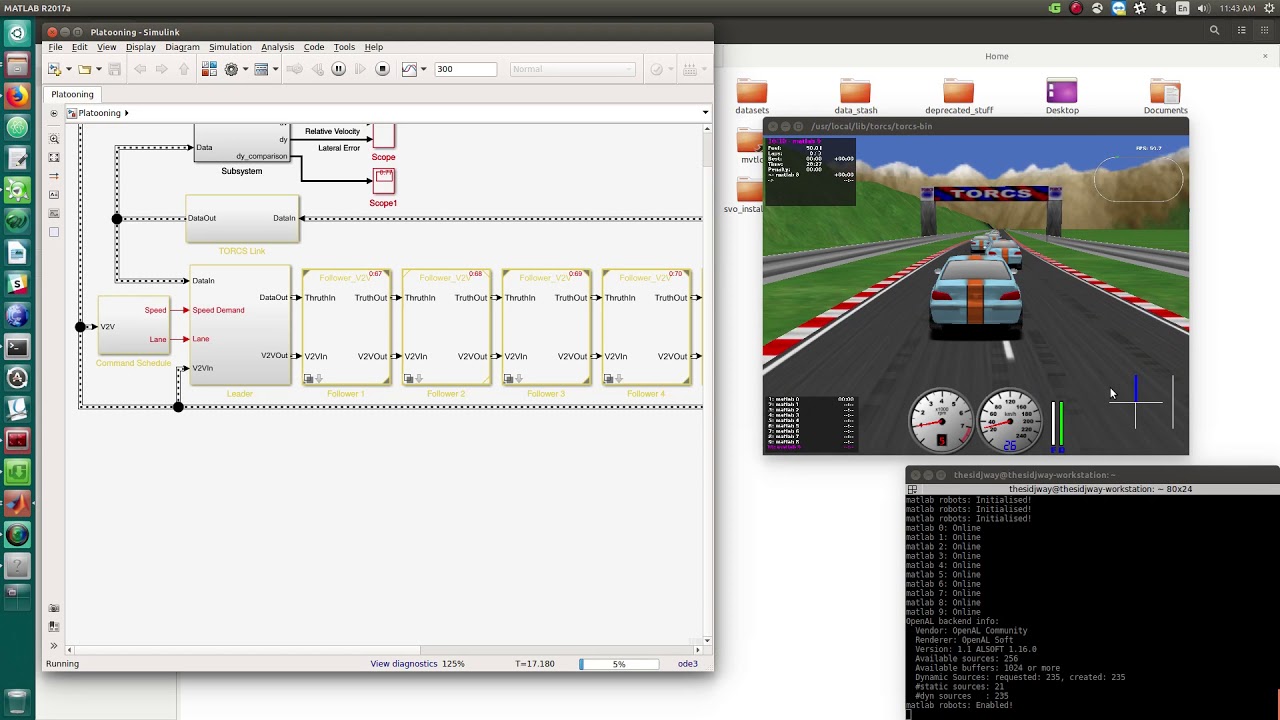This screenshot has height=720, width=1280.
Task: Open the Documents folder in Files
Action: tap(1166, 96)
